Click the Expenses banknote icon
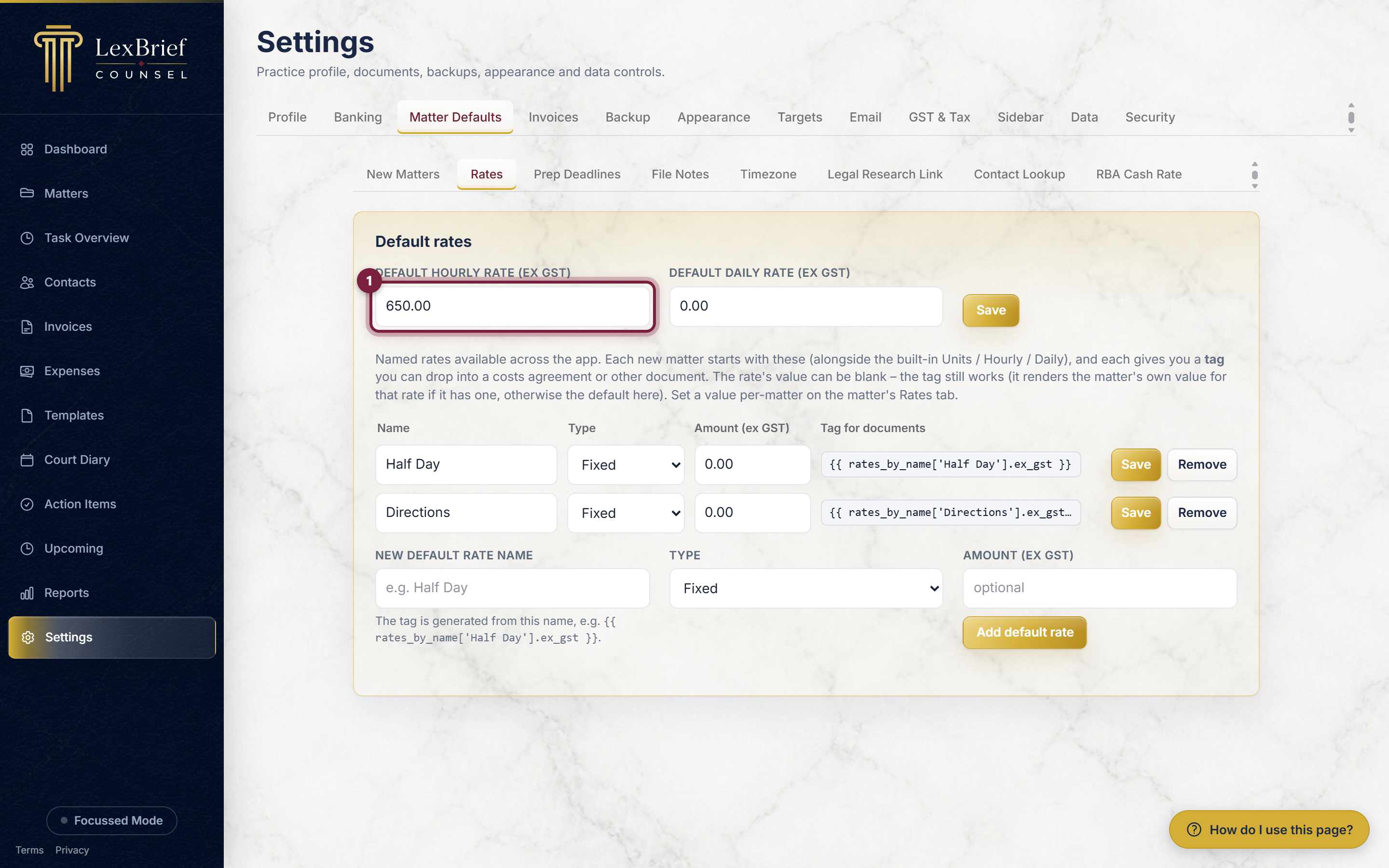Viewport: 1389px width, 868px height. tap(27, 371)
